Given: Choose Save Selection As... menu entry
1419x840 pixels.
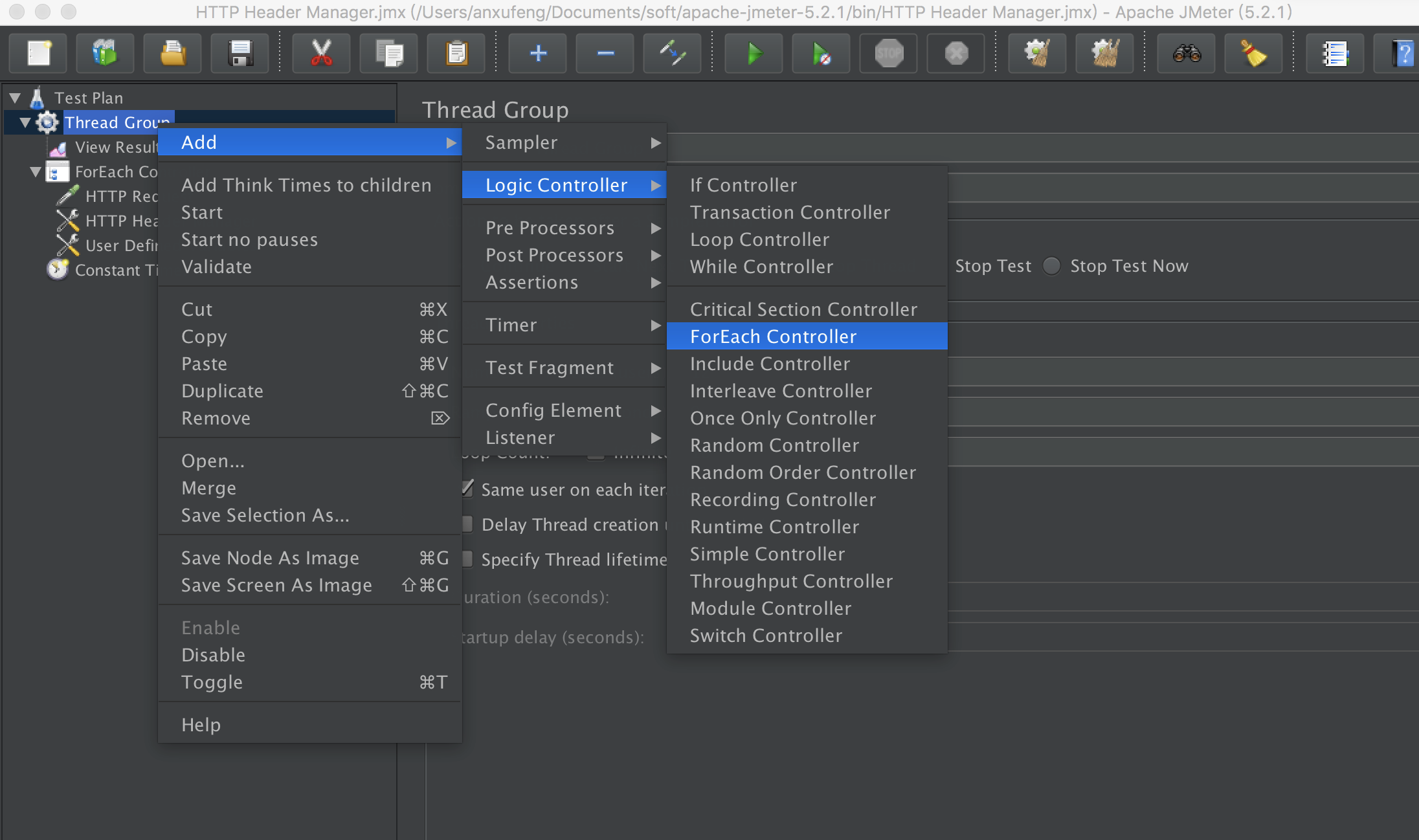Looking at the screenshot, I should [x=265, y=515].
